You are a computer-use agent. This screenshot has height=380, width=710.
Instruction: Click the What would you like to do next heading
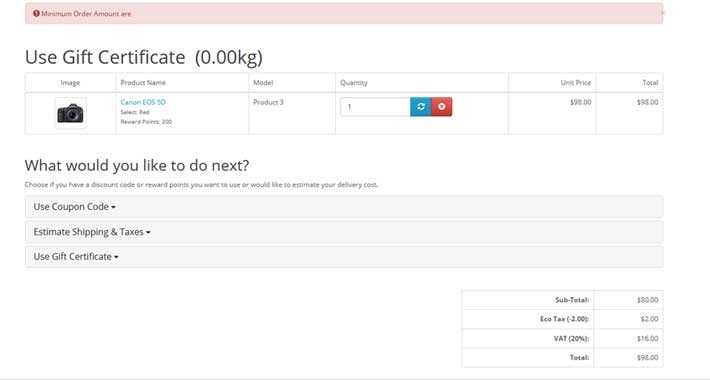(137, 165)
